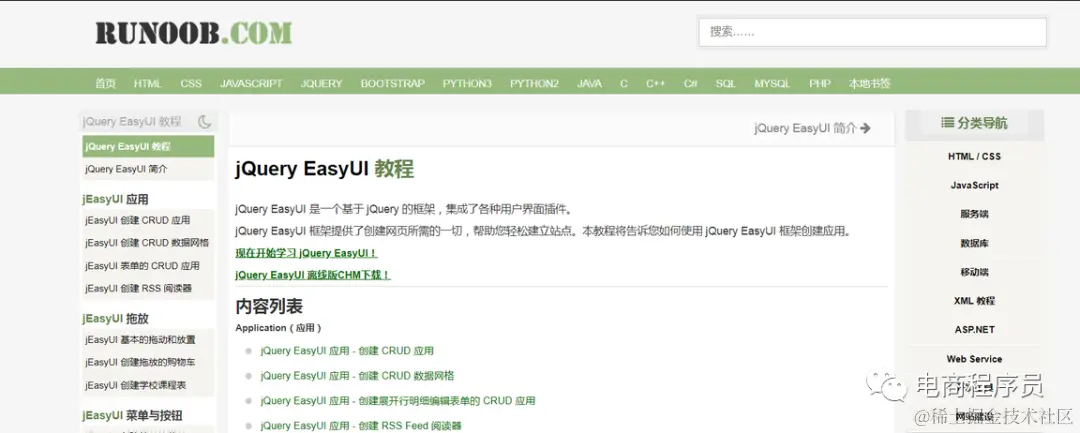Open PHP in the navigation bar
The width and height of the screenshot is (1080, 433).
click(x=820, y=83)
